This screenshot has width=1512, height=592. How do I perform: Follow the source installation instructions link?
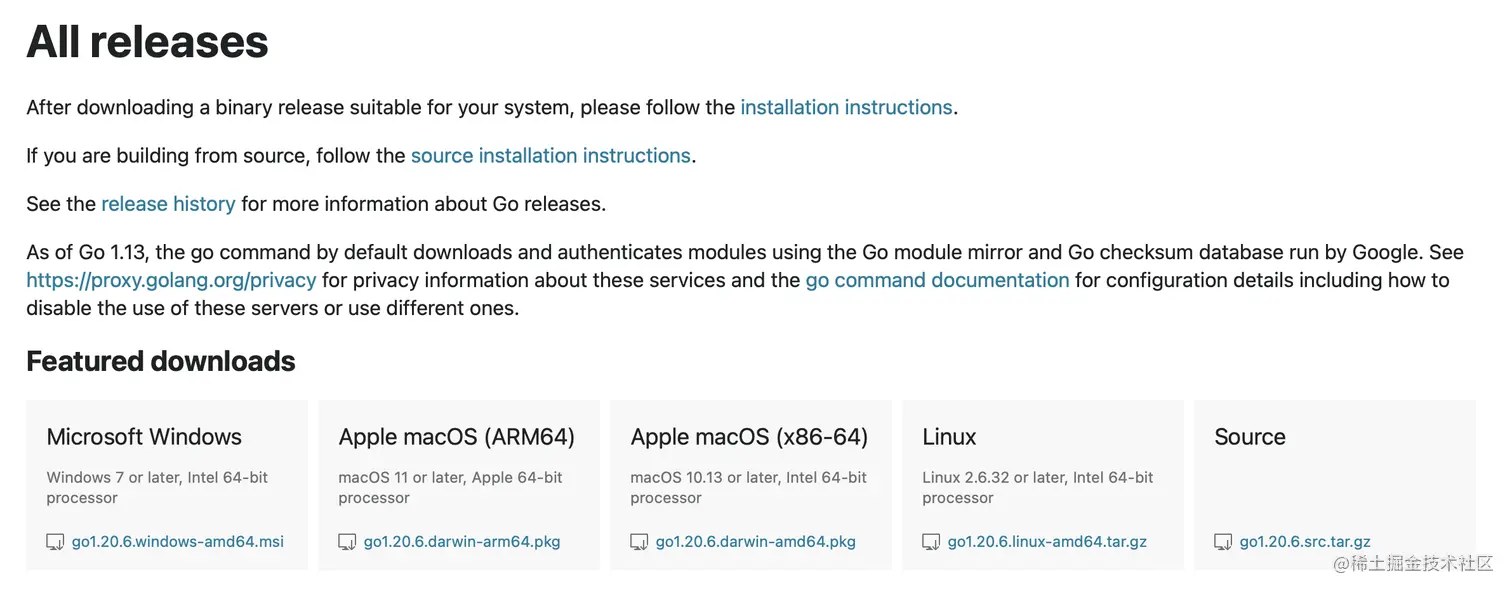click(550, 156)
